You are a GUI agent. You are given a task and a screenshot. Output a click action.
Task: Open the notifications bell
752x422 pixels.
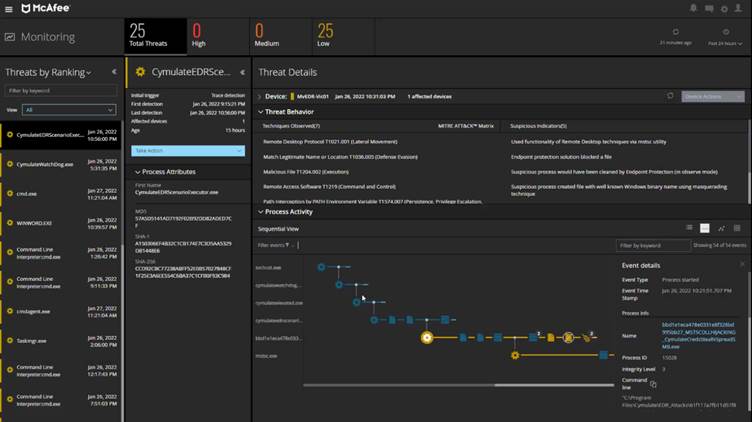[x=693, y=8]
